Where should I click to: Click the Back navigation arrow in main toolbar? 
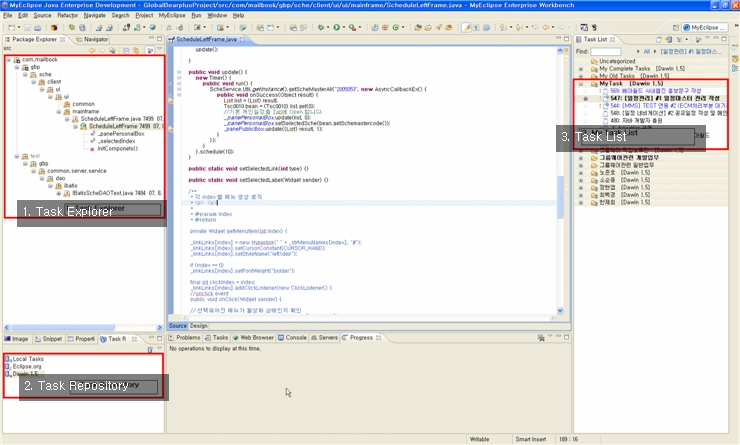coord(546,27)
